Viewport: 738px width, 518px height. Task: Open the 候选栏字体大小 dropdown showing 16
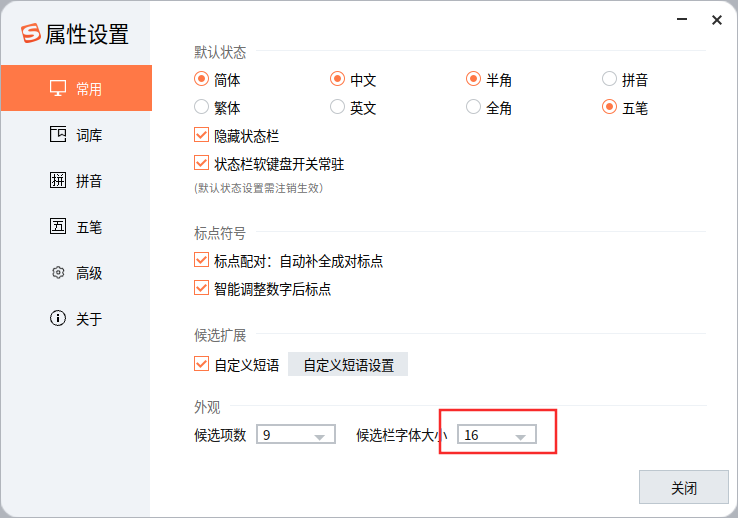(497, 434)
